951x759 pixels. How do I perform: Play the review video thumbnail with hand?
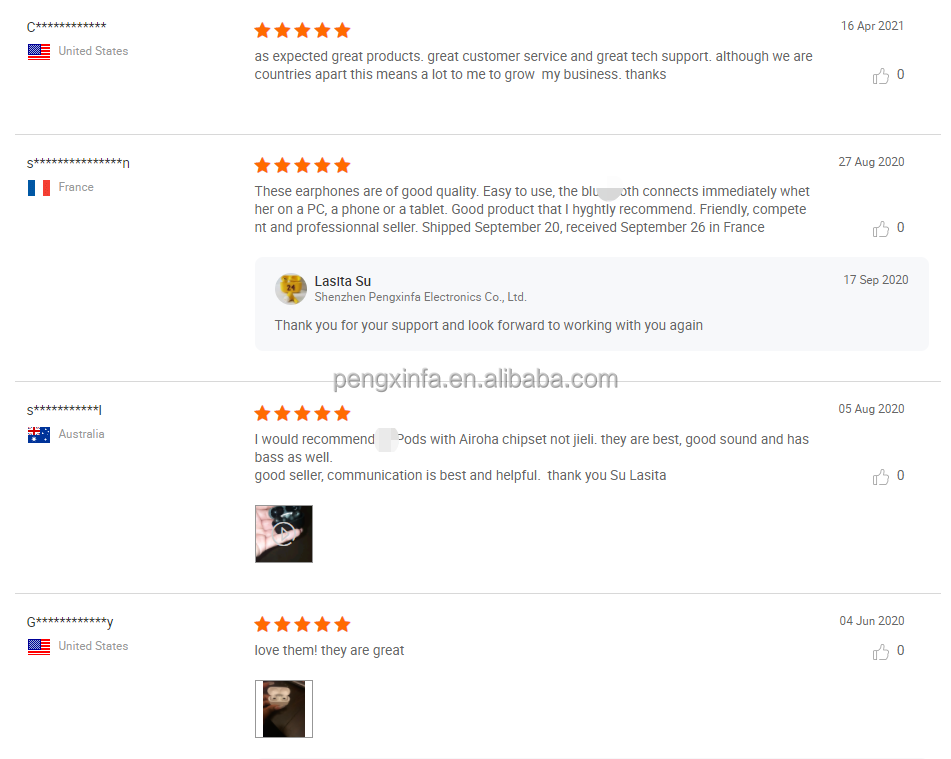coord(284,534)
